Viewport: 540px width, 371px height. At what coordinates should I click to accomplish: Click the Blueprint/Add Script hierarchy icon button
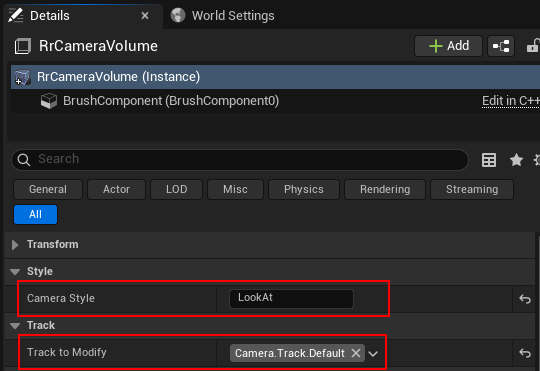(x=501, y=46)
